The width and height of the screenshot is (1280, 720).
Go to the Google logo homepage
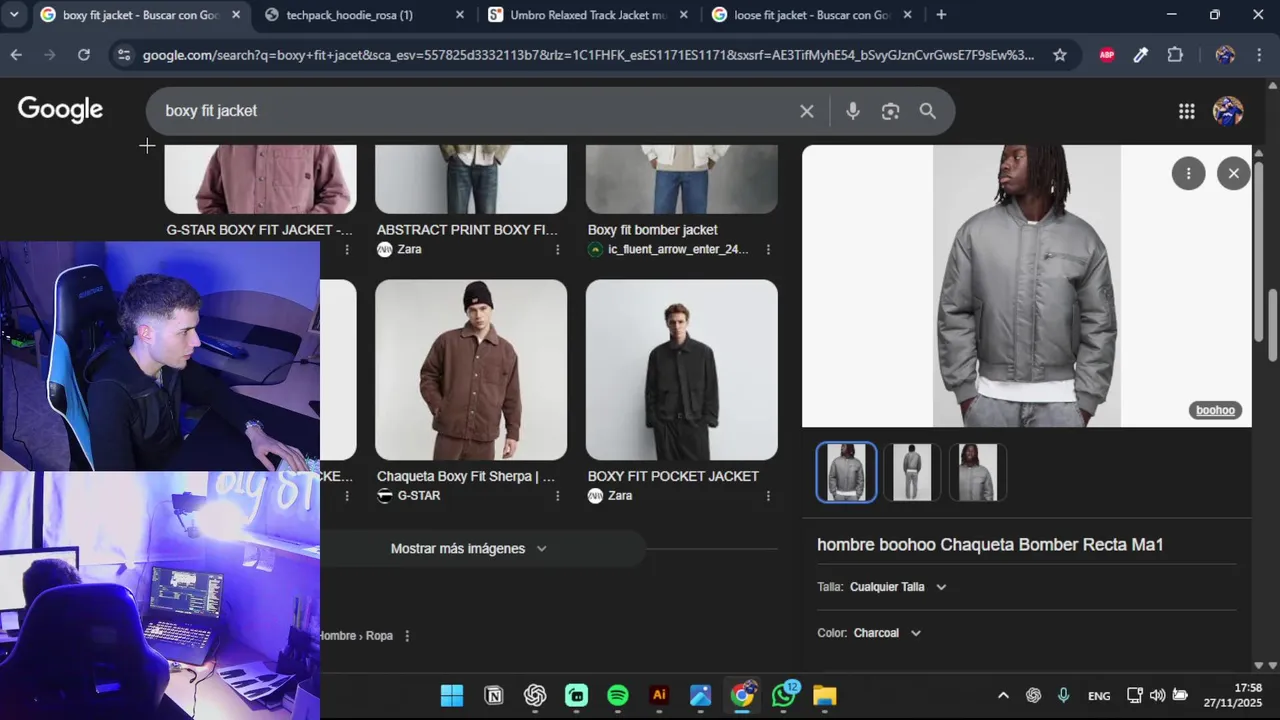[x=60, y=110]
